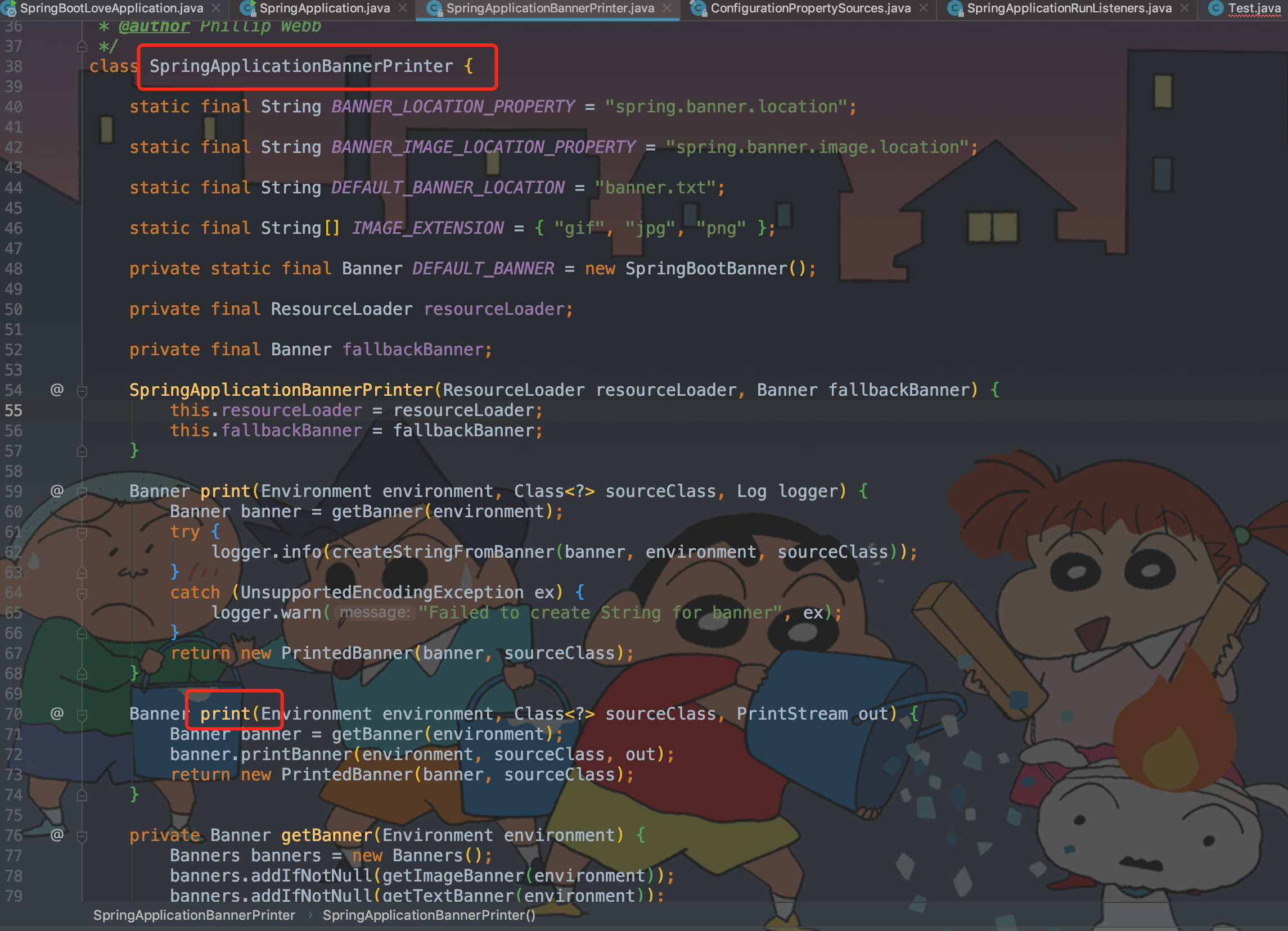Click the "png" string on line 46

721,228
